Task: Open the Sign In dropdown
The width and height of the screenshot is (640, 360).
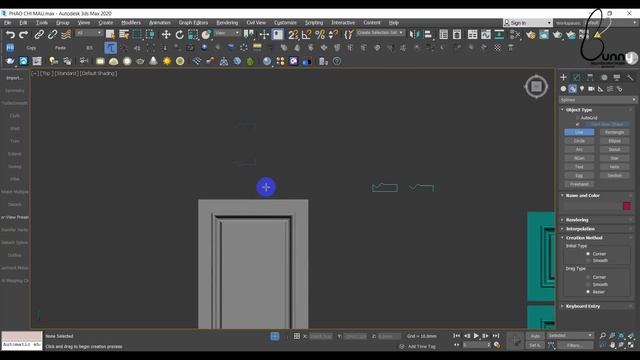Action: tap(527, 23)
